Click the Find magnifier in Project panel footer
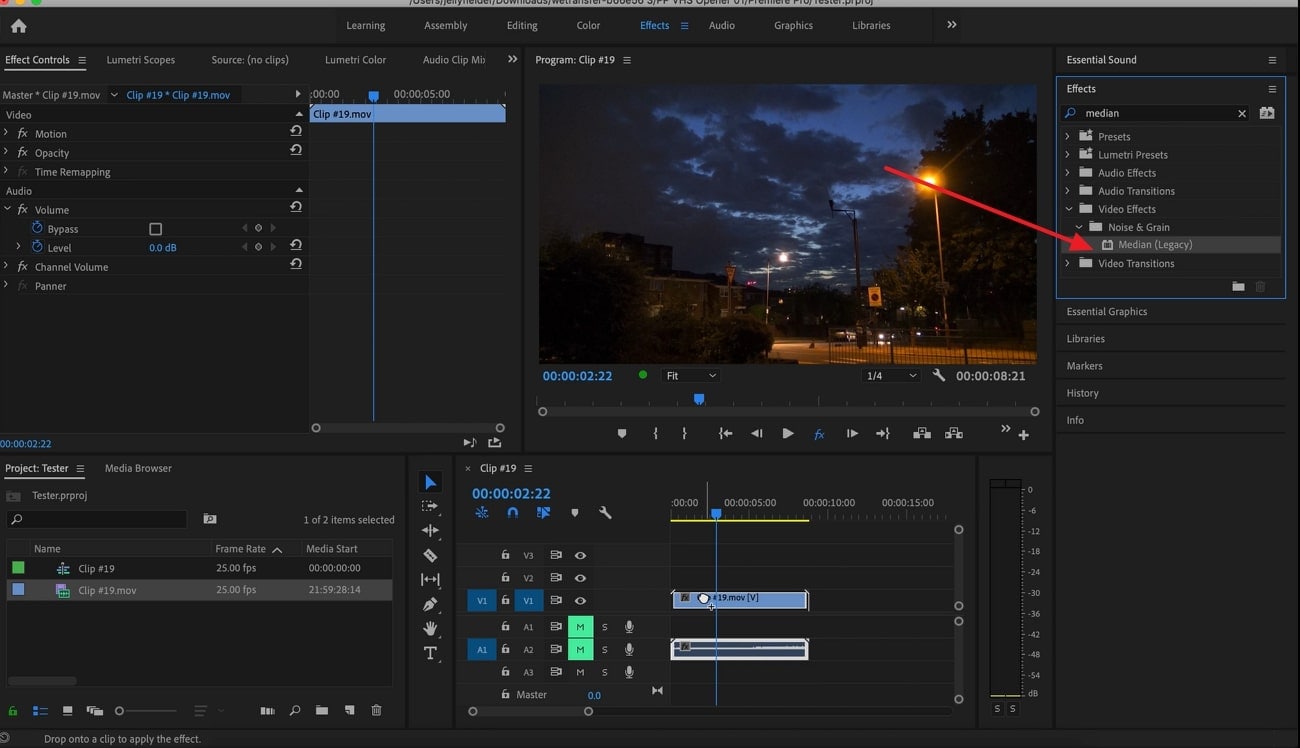This screenshot has height=748, width=1300. 295,711
